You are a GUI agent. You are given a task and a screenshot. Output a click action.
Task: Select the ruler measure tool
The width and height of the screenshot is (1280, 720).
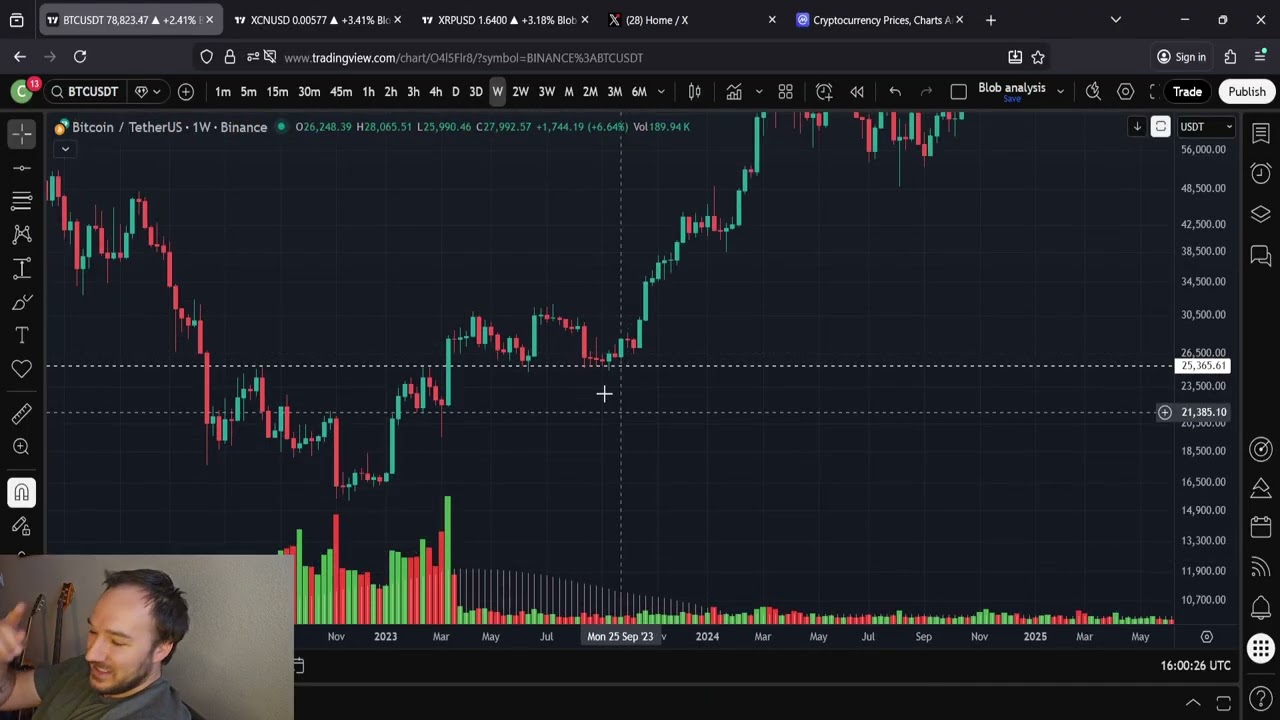[21, 414]
